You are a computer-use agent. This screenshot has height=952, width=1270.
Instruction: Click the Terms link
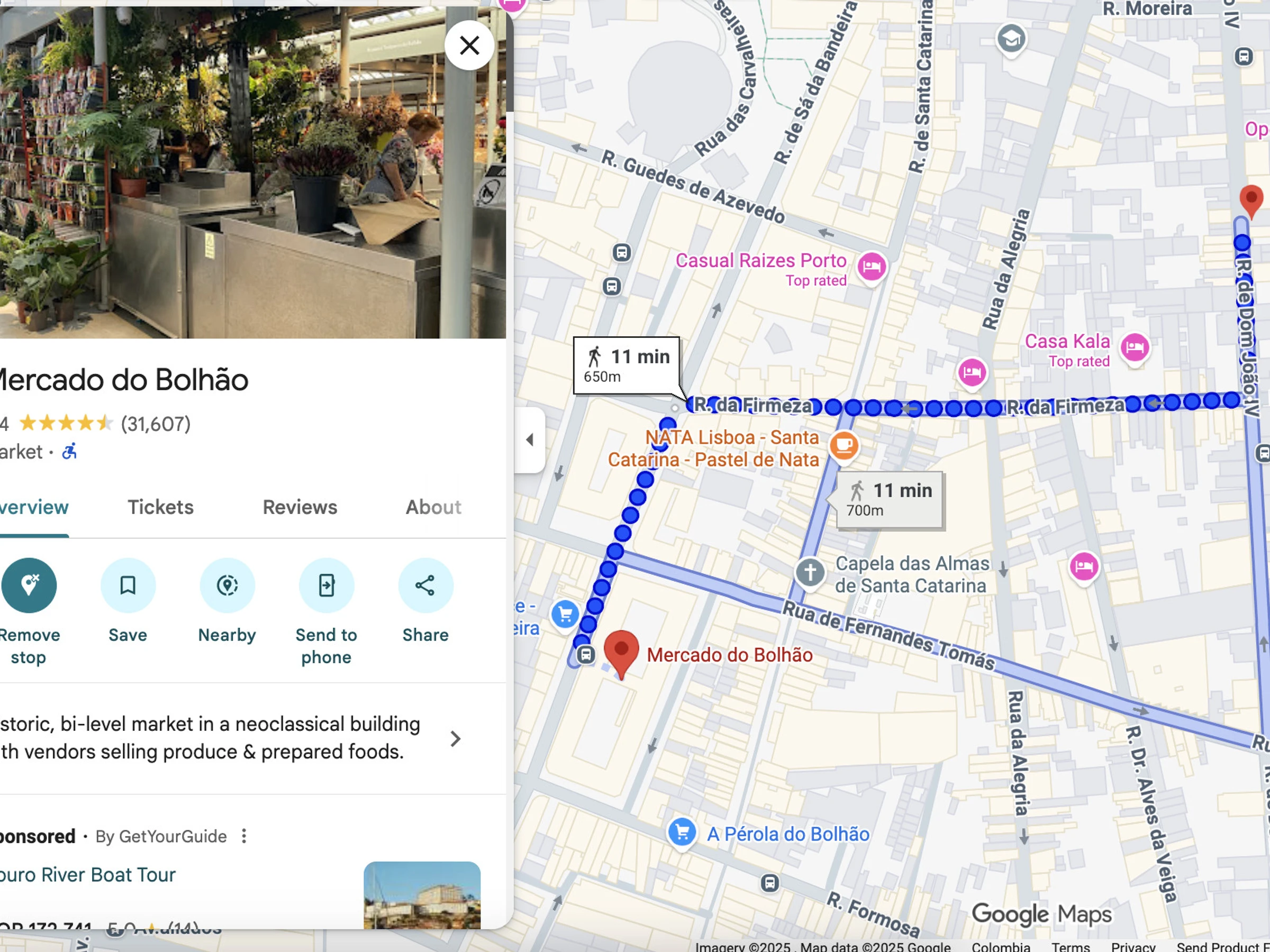1070,946
